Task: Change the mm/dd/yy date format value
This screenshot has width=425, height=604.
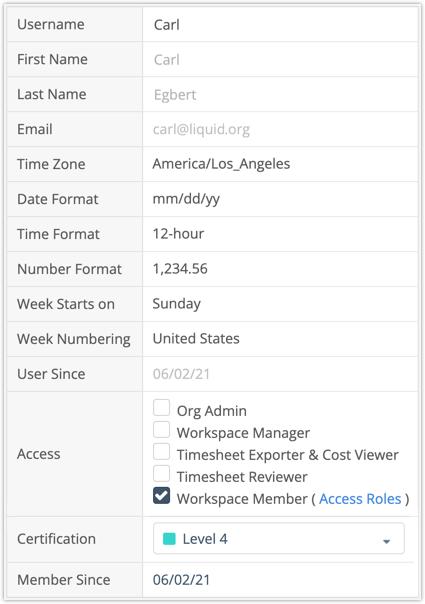Action: (x=186, y=199)
